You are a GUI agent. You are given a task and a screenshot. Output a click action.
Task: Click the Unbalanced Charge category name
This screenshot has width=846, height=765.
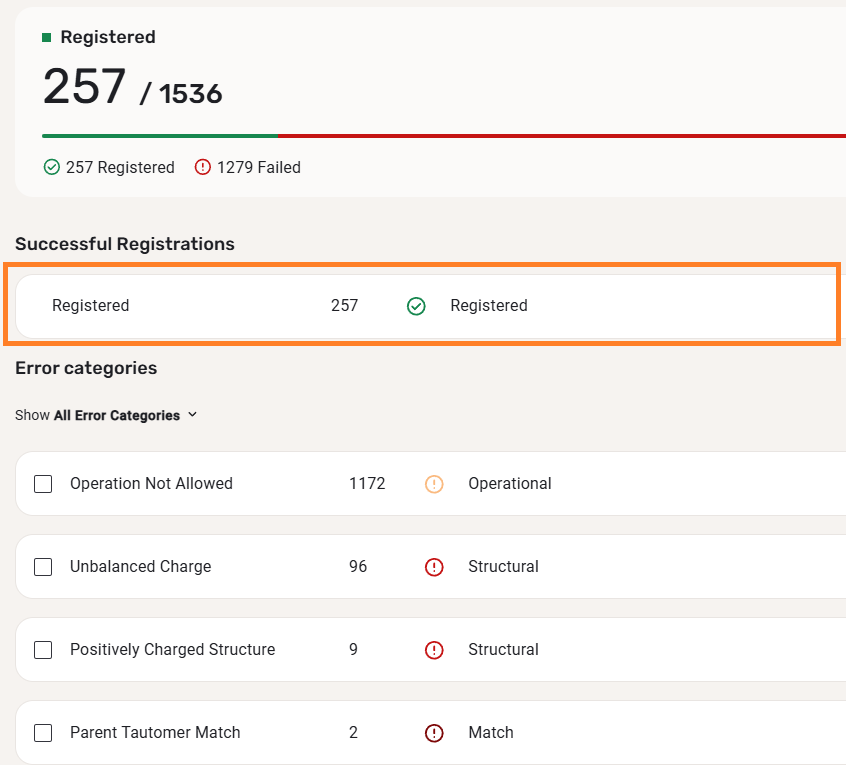click(140, 567)
